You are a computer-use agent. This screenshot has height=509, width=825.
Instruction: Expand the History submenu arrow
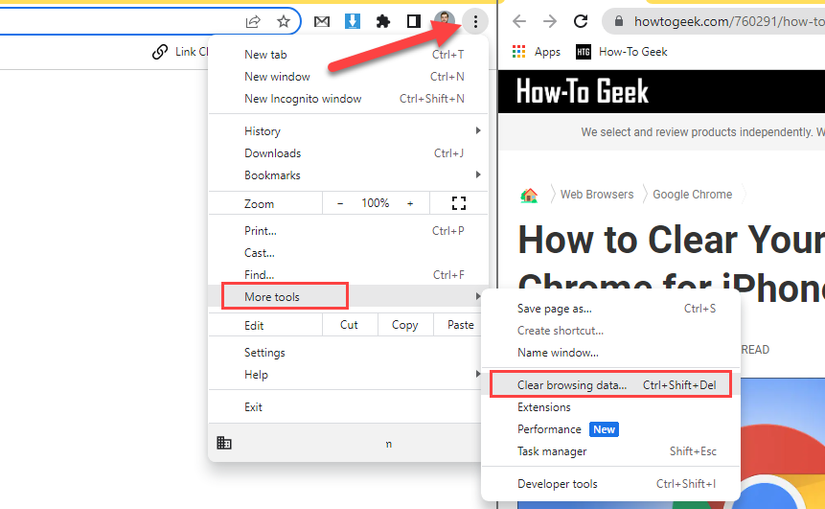(x=478, y=131)
